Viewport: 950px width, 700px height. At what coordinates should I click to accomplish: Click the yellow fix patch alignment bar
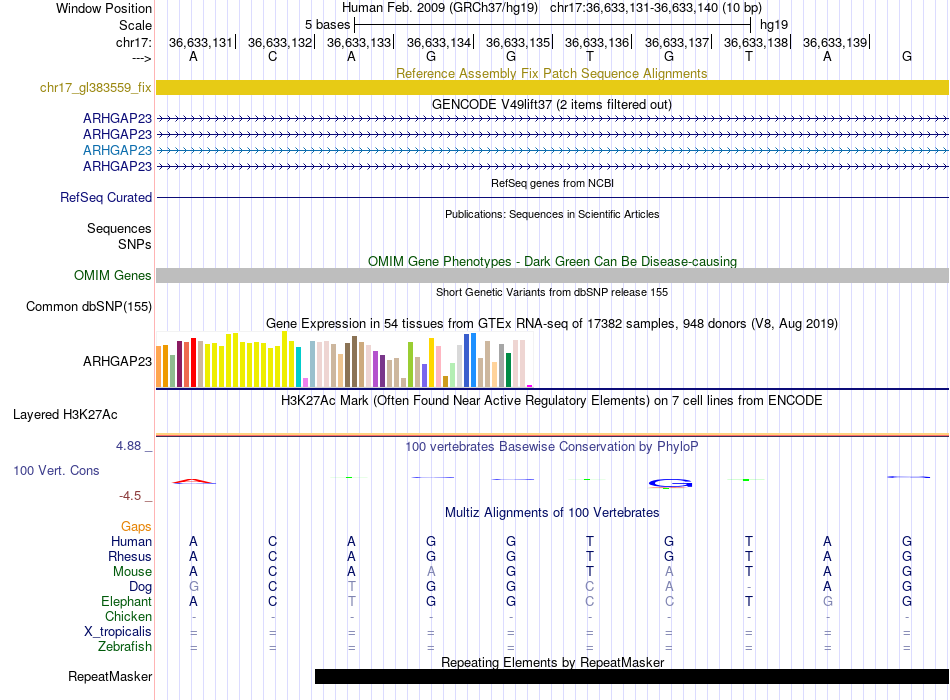(x=552, y=87)
